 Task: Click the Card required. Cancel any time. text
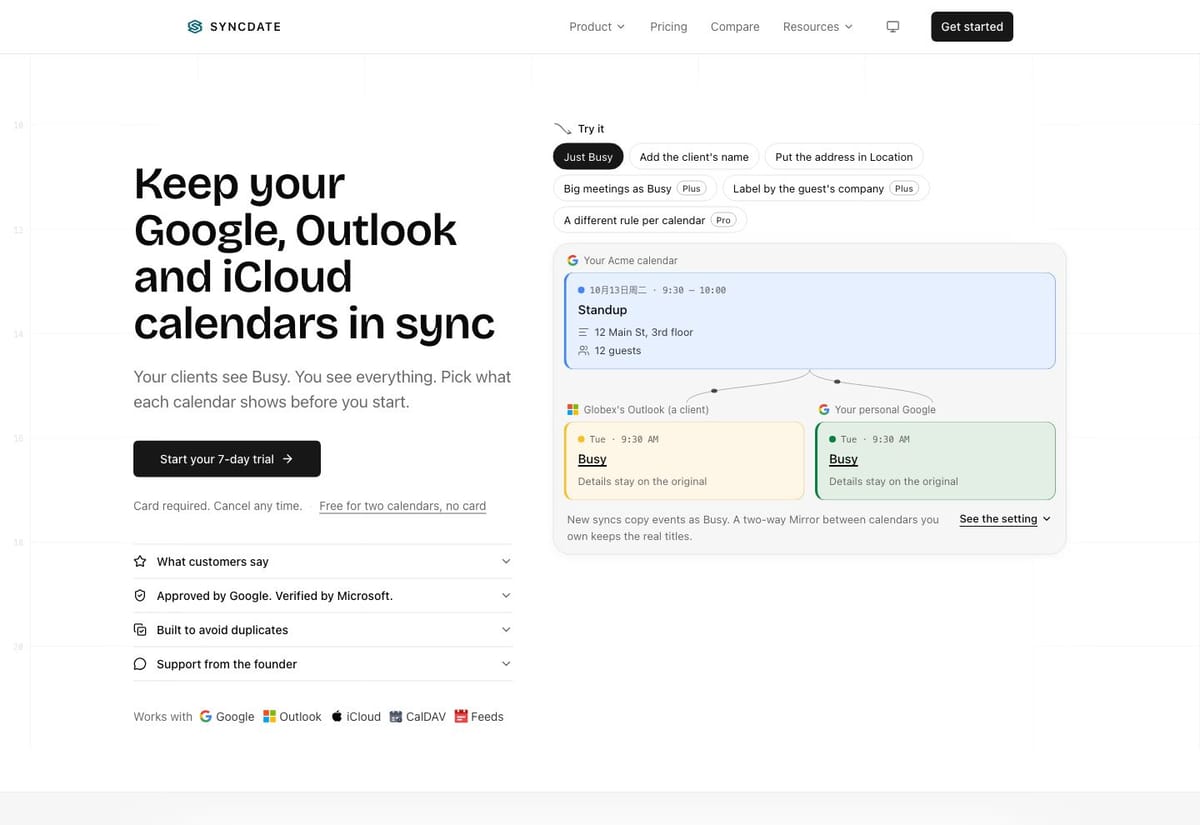click(x=218, y=506)
